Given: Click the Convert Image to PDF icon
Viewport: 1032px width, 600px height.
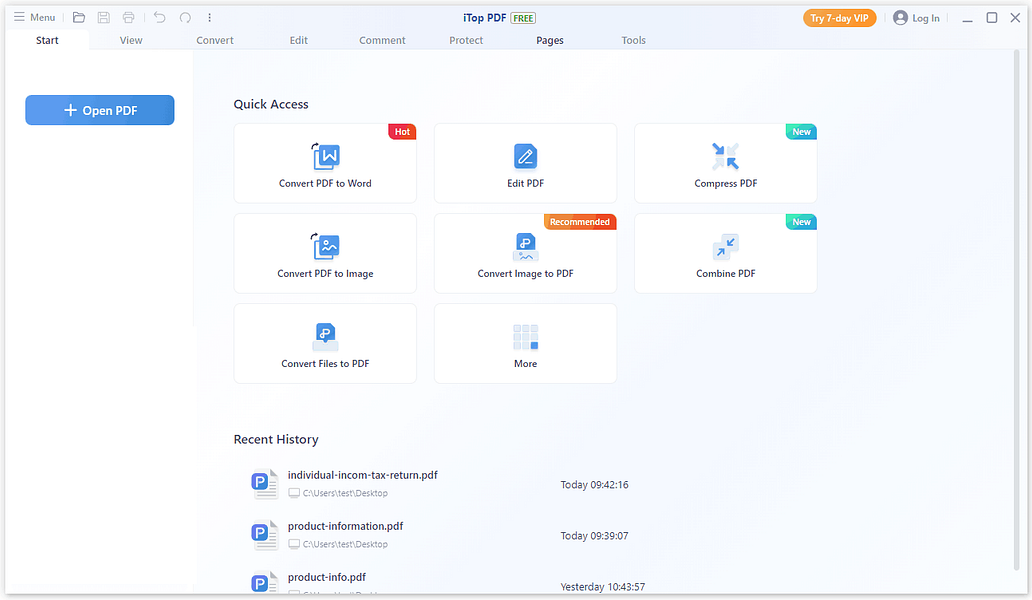Looking at the screenshot, I should (x=525, y=247).
